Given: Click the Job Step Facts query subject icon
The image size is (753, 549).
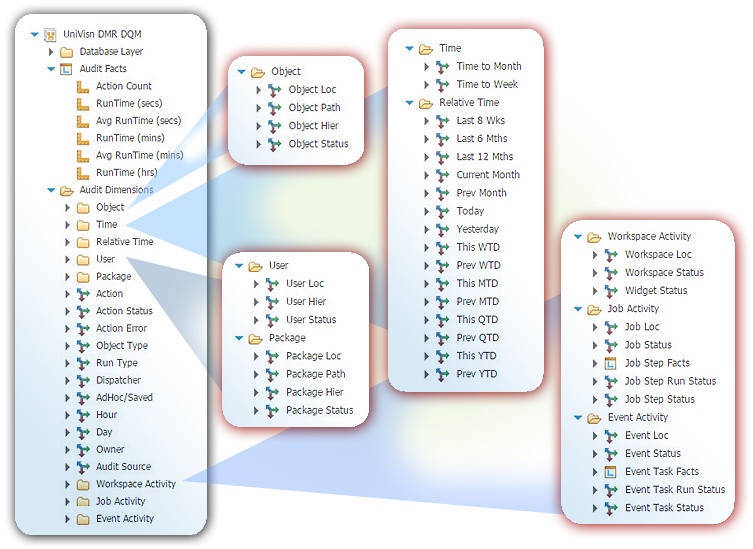Looking at the screenshot, I should pyautogui.click(x=610, y=364).
